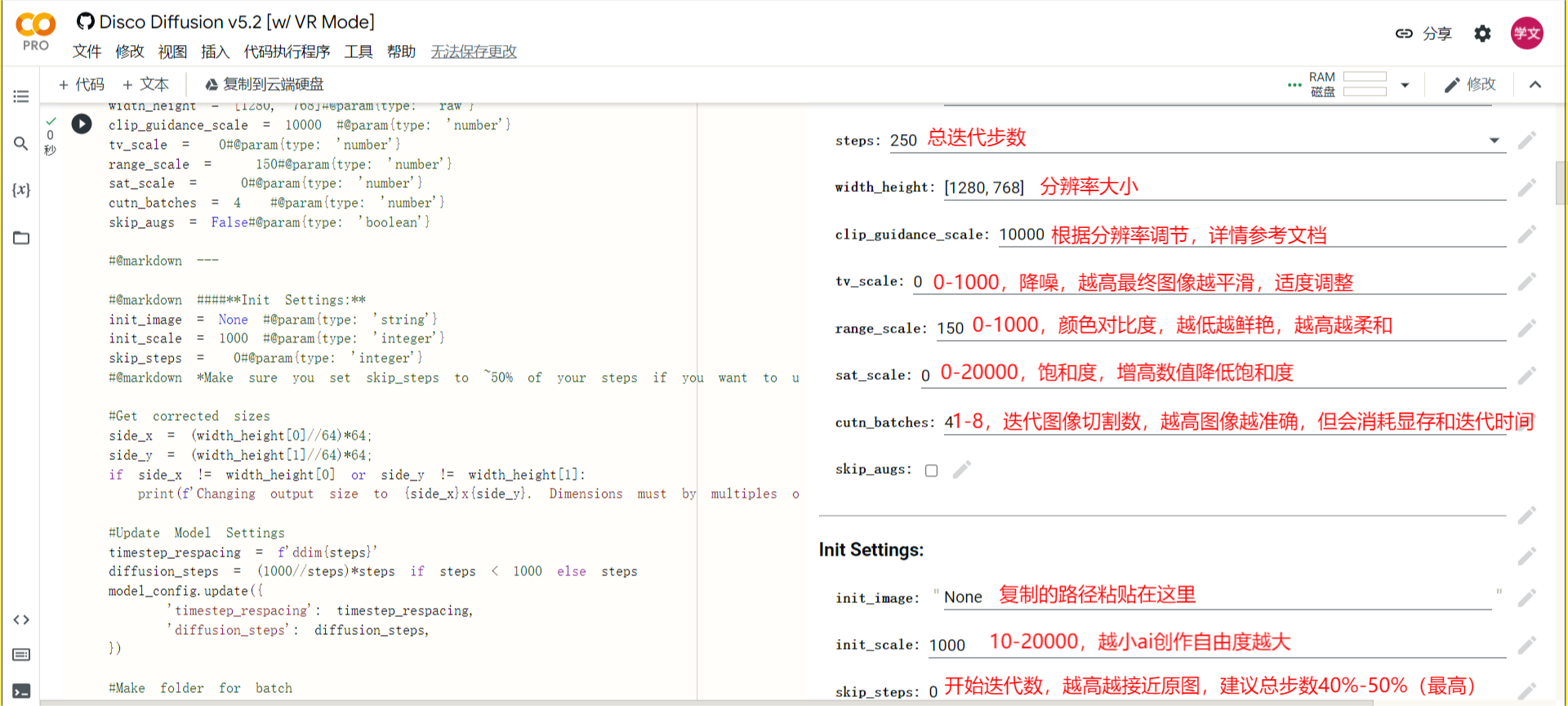Open the 代码执行程序 menu
The width and height of the screenshot is (1568, 706).
(x=287, y=52)
